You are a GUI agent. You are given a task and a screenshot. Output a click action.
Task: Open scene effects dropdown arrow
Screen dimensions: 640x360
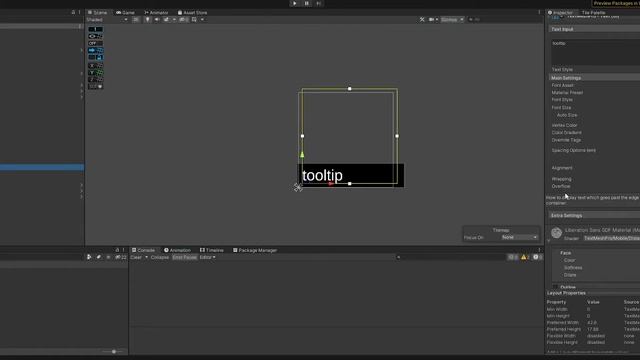pos(174,20)
